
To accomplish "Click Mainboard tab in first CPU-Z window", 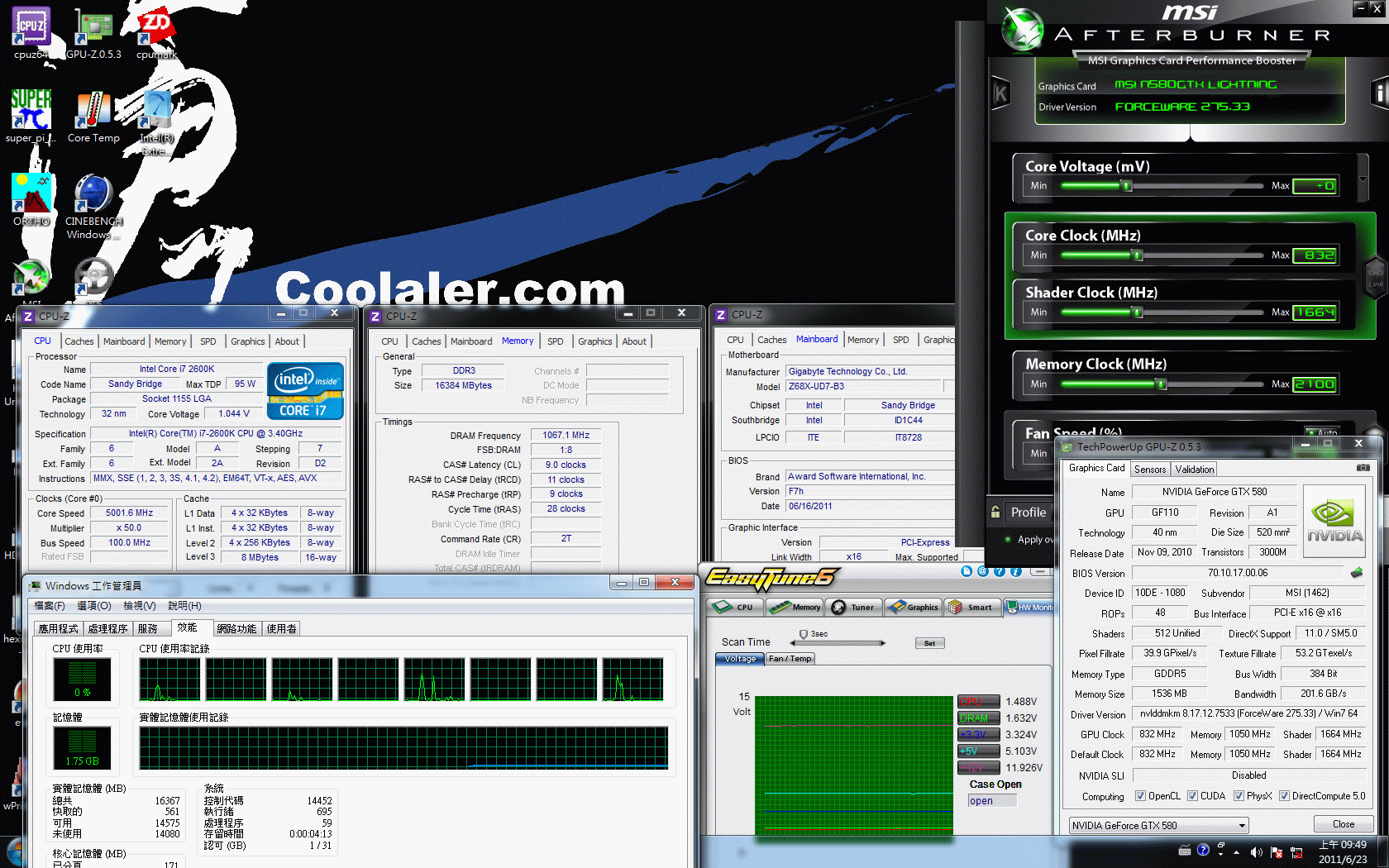I will click(124, 341).
